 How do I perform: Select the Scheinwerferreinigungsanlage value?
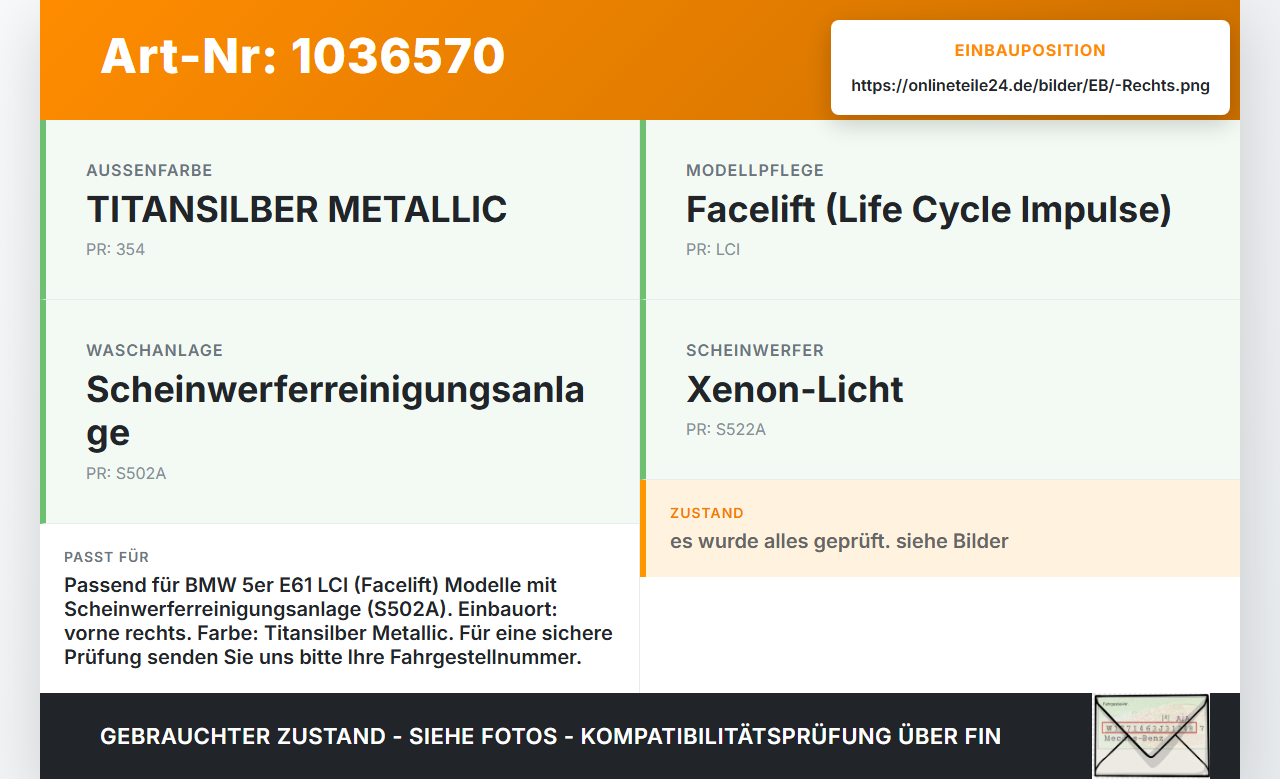pyautogui.click(x=335, y=410)
